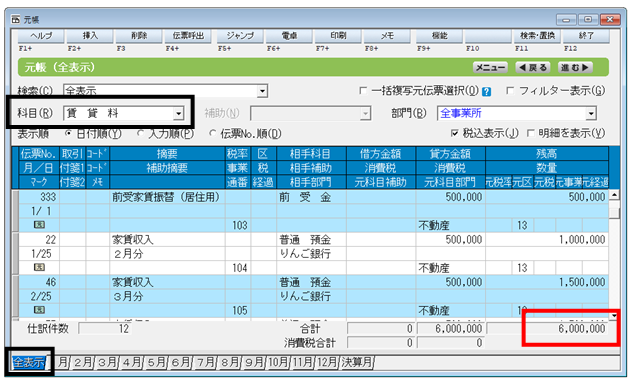Click the 補助摘要 cell ３月分

[x=167, y=296]
